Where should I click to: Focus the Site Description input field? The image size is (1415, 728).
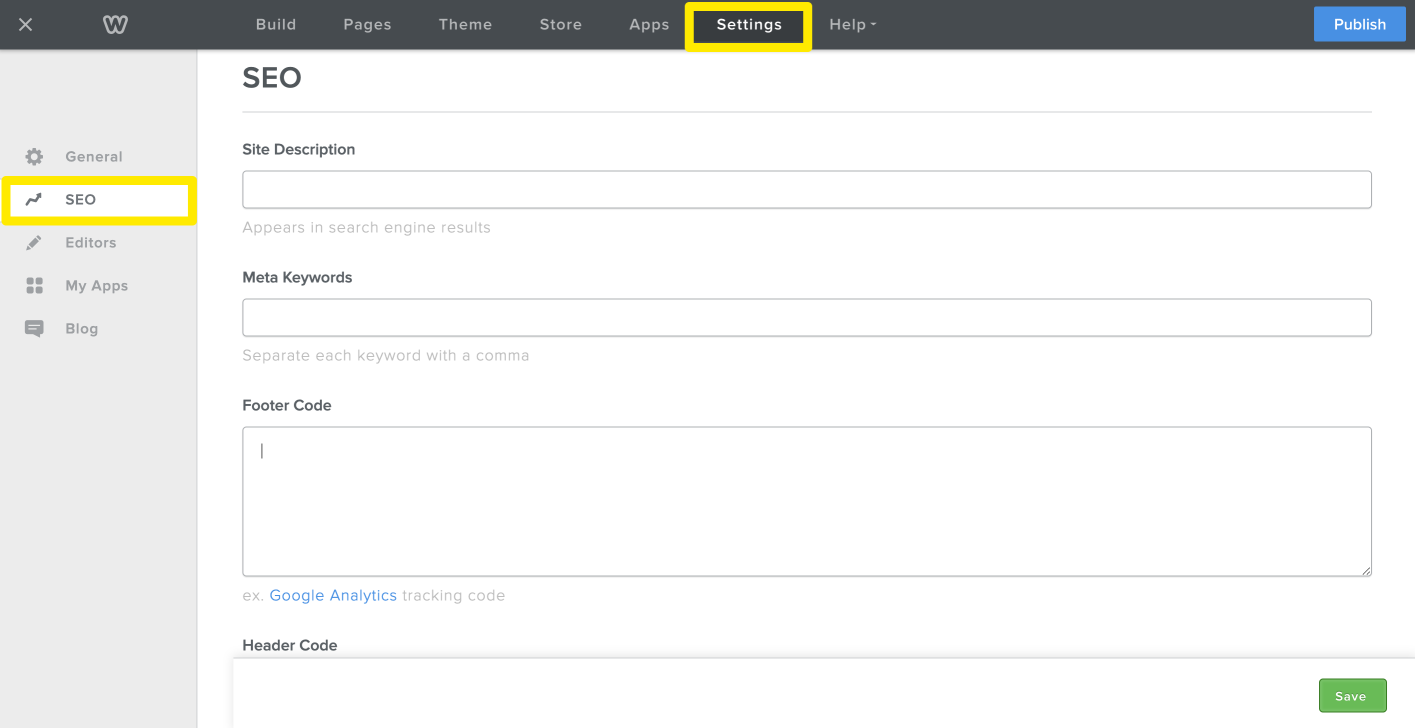[806, 190]
